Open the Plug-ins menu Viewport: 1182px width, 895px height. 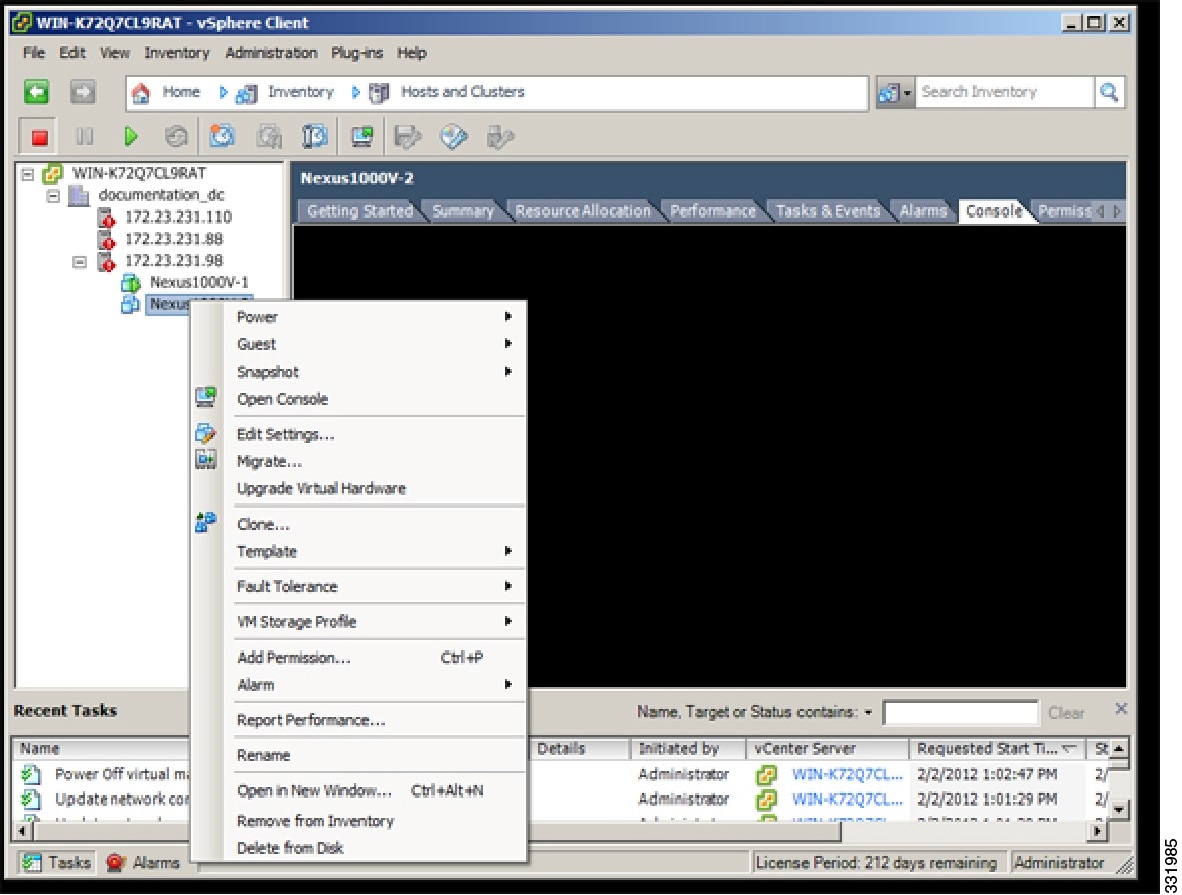point(357,53)
